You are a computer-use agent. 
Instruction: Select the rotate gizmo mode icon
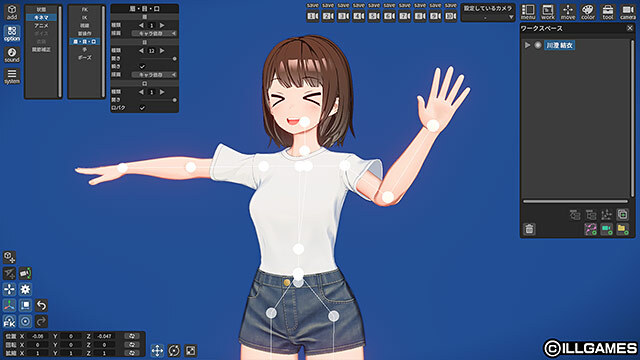point(174,351)
